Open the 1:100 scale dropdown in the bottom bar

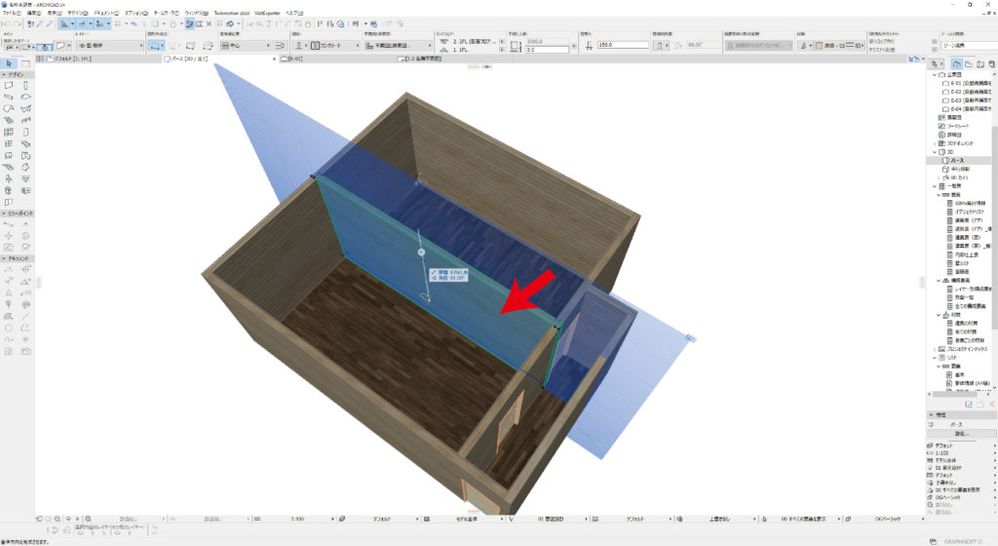(298, 519)
